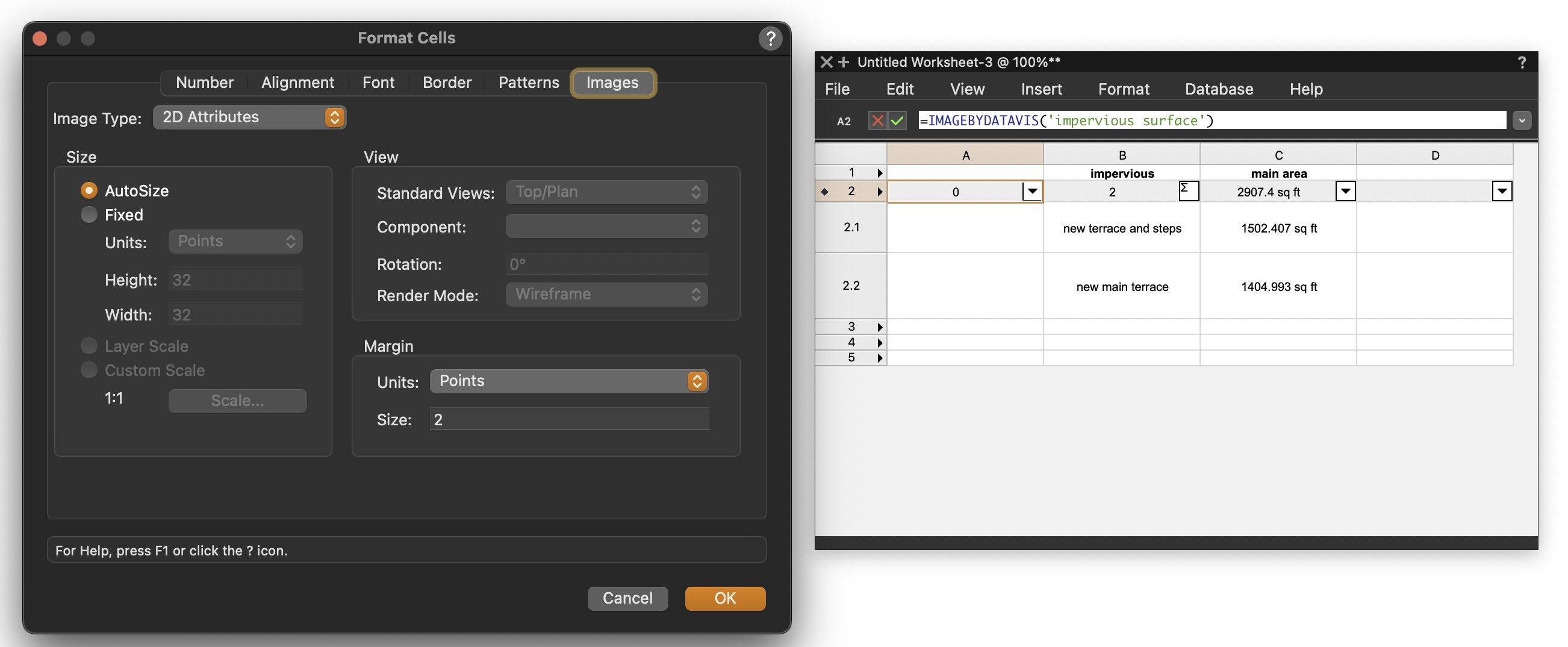Screen dimensions: 1568x647
Task: Select the Fixed size radio button
Action: click(89, 215)
